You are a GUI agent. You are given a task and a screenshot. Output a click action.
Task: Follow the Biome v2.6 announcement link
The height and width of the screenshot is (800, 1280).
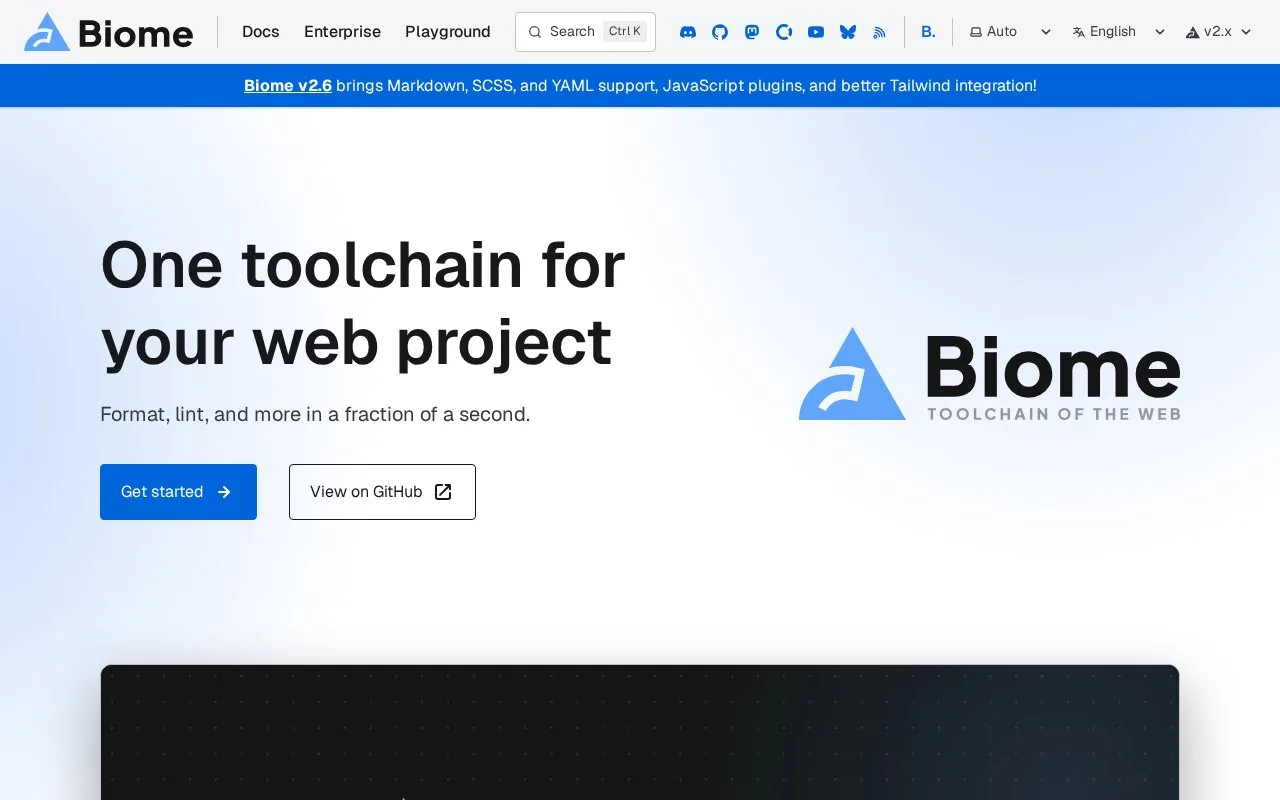click(288, 86)
